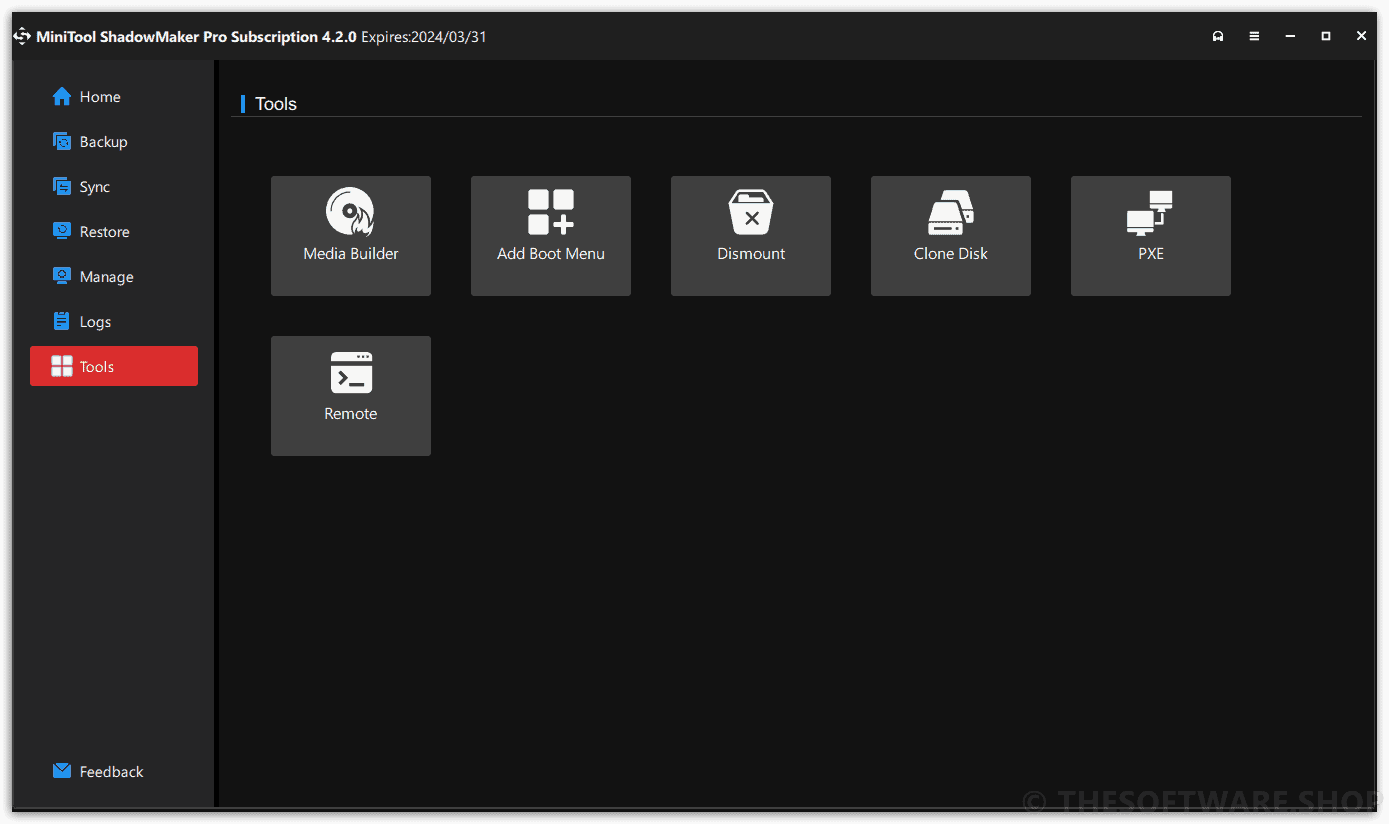The width and height of the screenshot is (1389, 824).
Task: Open the hamburger menu in title bar
Action: [1254, 36]
